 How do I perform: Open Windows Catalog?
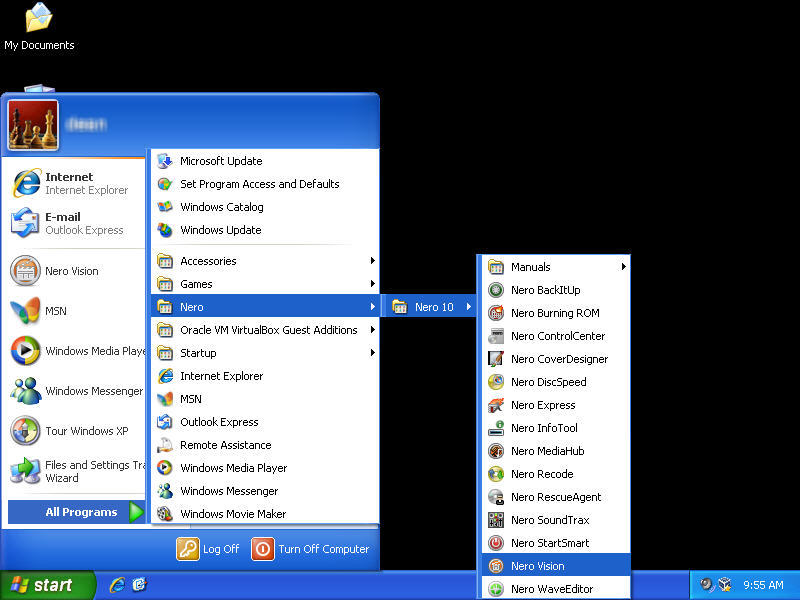265,207
